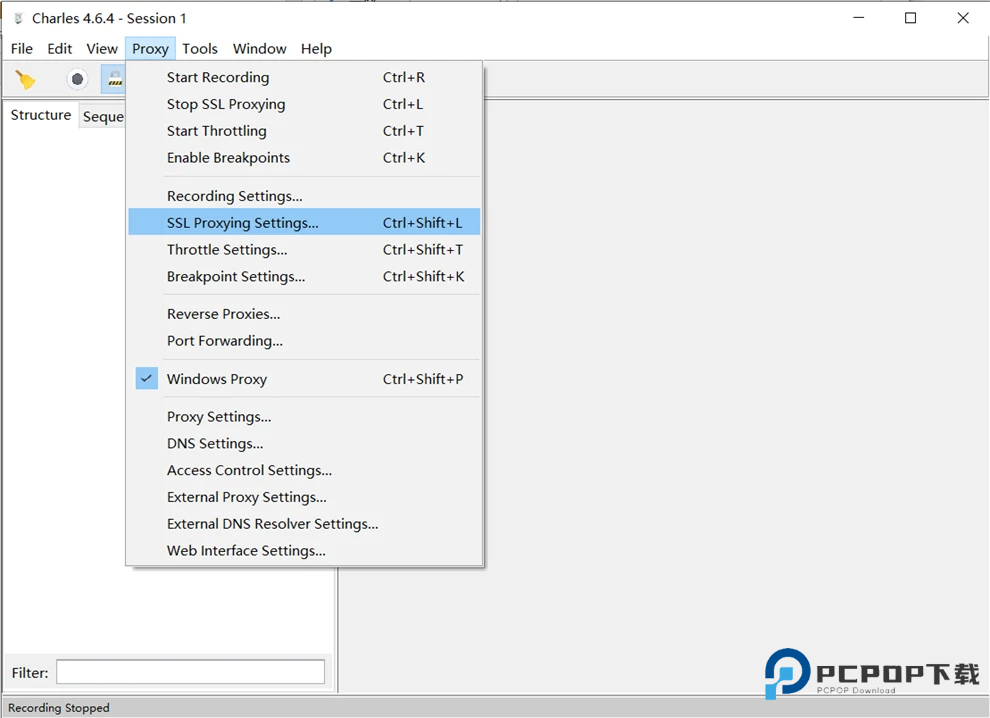Open the Tools menu
The image size is (990, 718).
pos(200,48)
